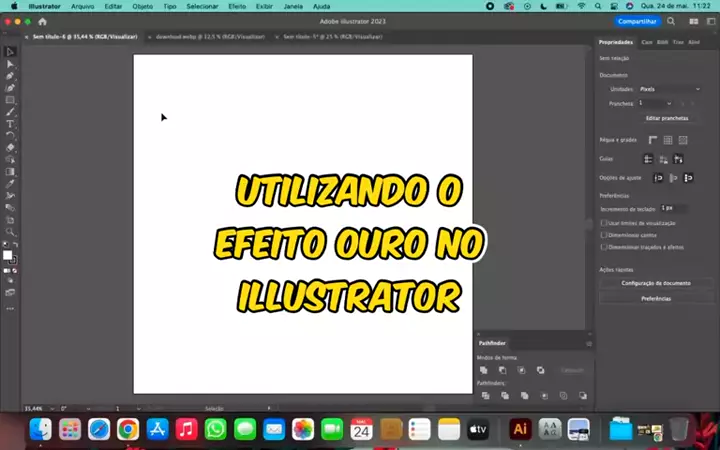Viewport: 720px width, 450px height.
Task: Click the Unite shape mode in Pathfinder
Action: pyautogui.click(x=484, y=370)
